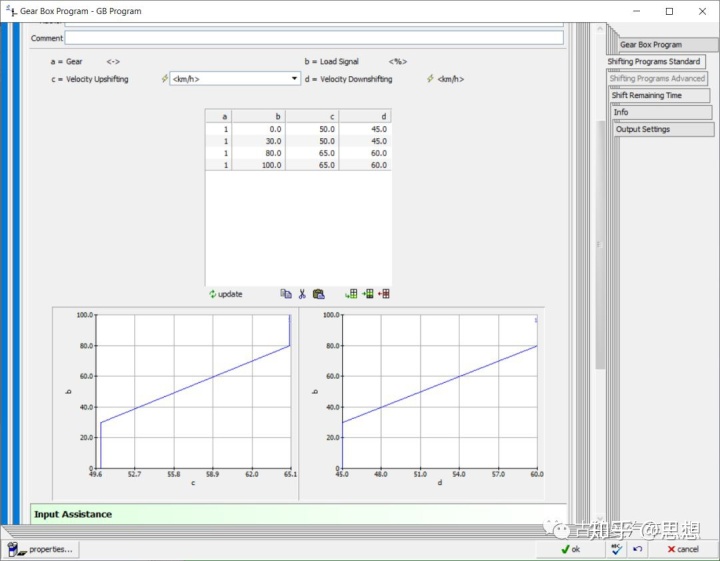This screenshot has height=561, width=720.
Task: Click the update refresh icon
Action: coord(213,294)
